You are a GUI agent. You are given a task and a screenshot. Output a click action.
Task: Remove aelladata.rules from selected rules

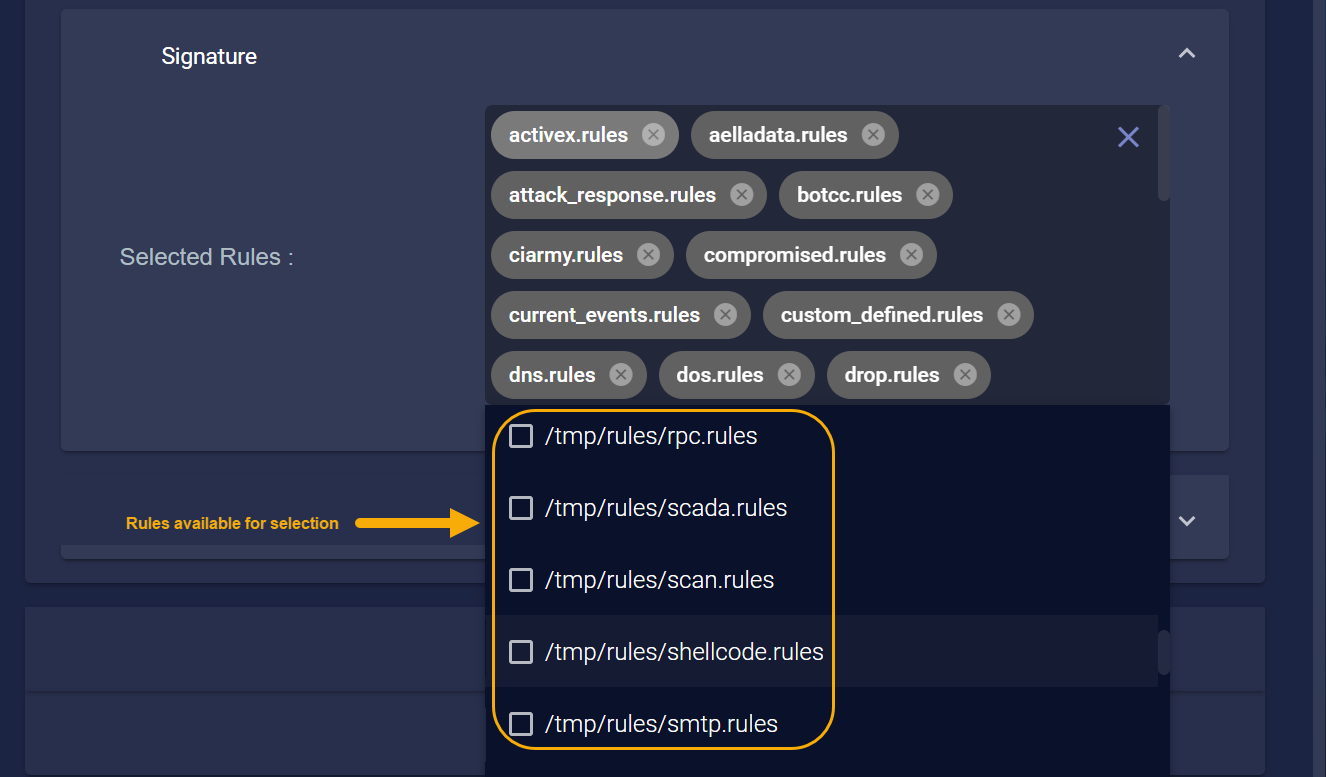pos(873,135)
